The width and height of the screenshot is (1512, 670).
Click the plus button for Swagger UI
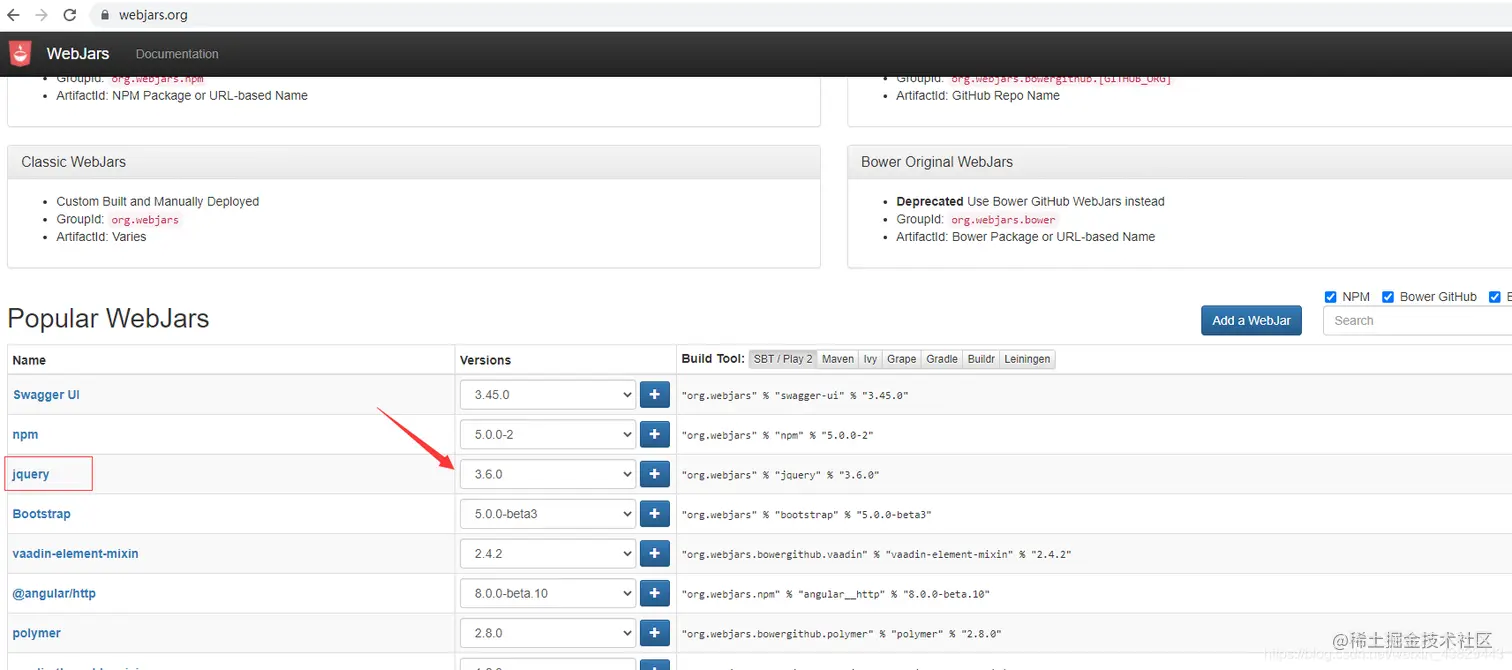[x=654, y=395]
